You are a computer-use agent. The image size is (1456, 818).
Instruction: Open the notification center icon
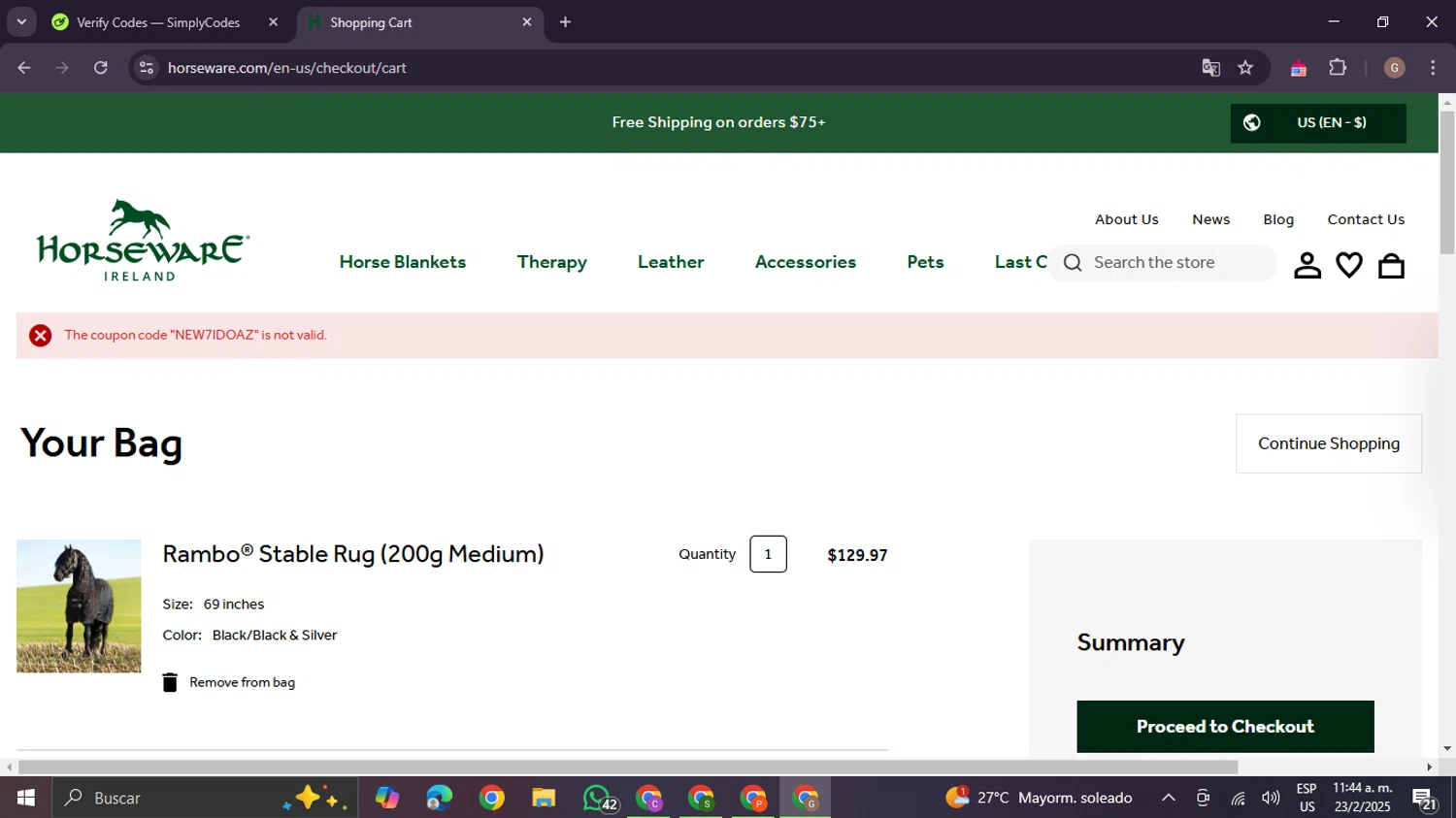point(1425,800)
